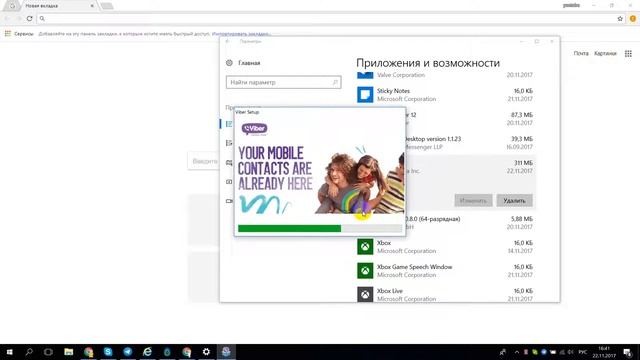Click the 87,3 МБ size value
640x360 pixels.
[522, 115]
